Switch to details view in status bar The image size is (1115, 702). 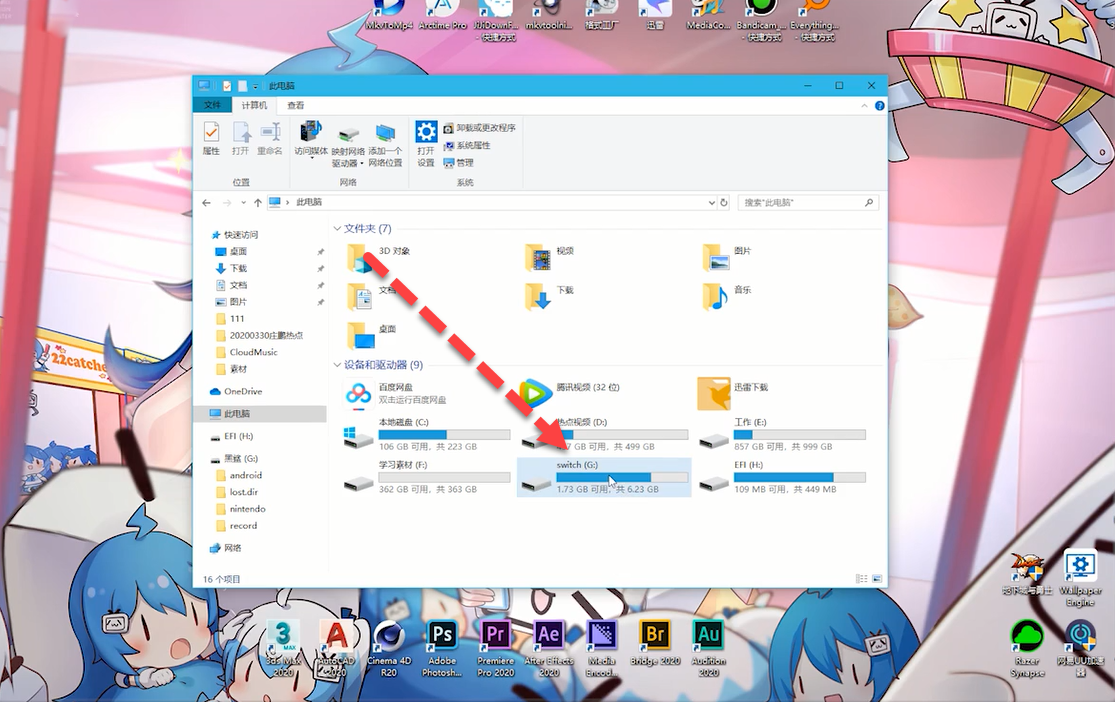(x=862, y=579)
